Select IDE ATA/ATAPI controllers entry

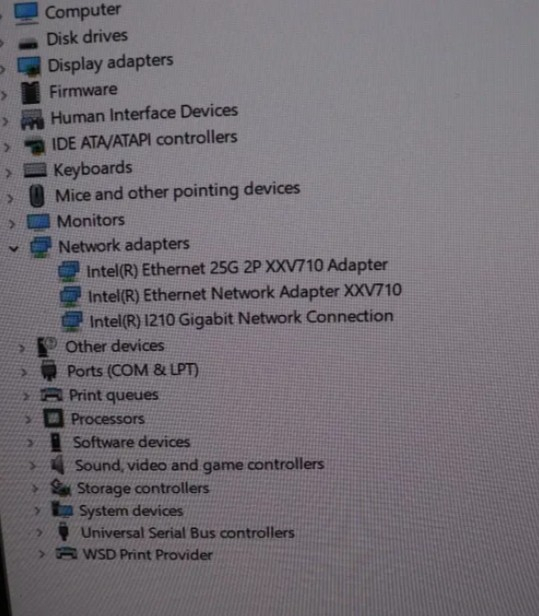(145, 141)
